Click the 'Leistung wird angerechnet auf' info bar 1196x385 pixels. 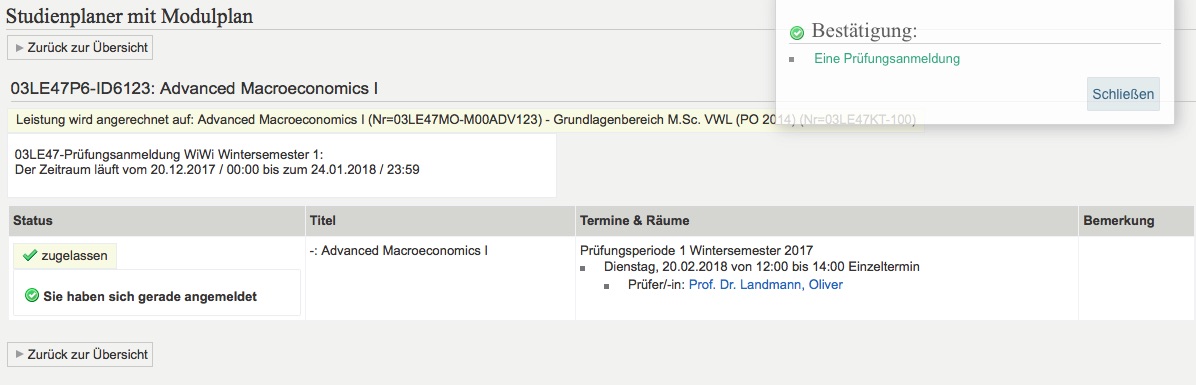click(466, 120)
